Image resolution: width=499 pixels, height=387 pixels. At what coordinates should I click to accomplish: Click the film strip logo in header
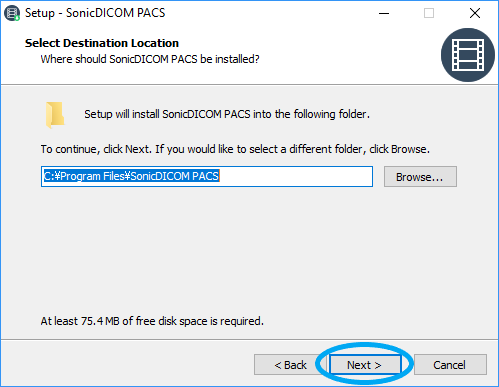[468, 55]
